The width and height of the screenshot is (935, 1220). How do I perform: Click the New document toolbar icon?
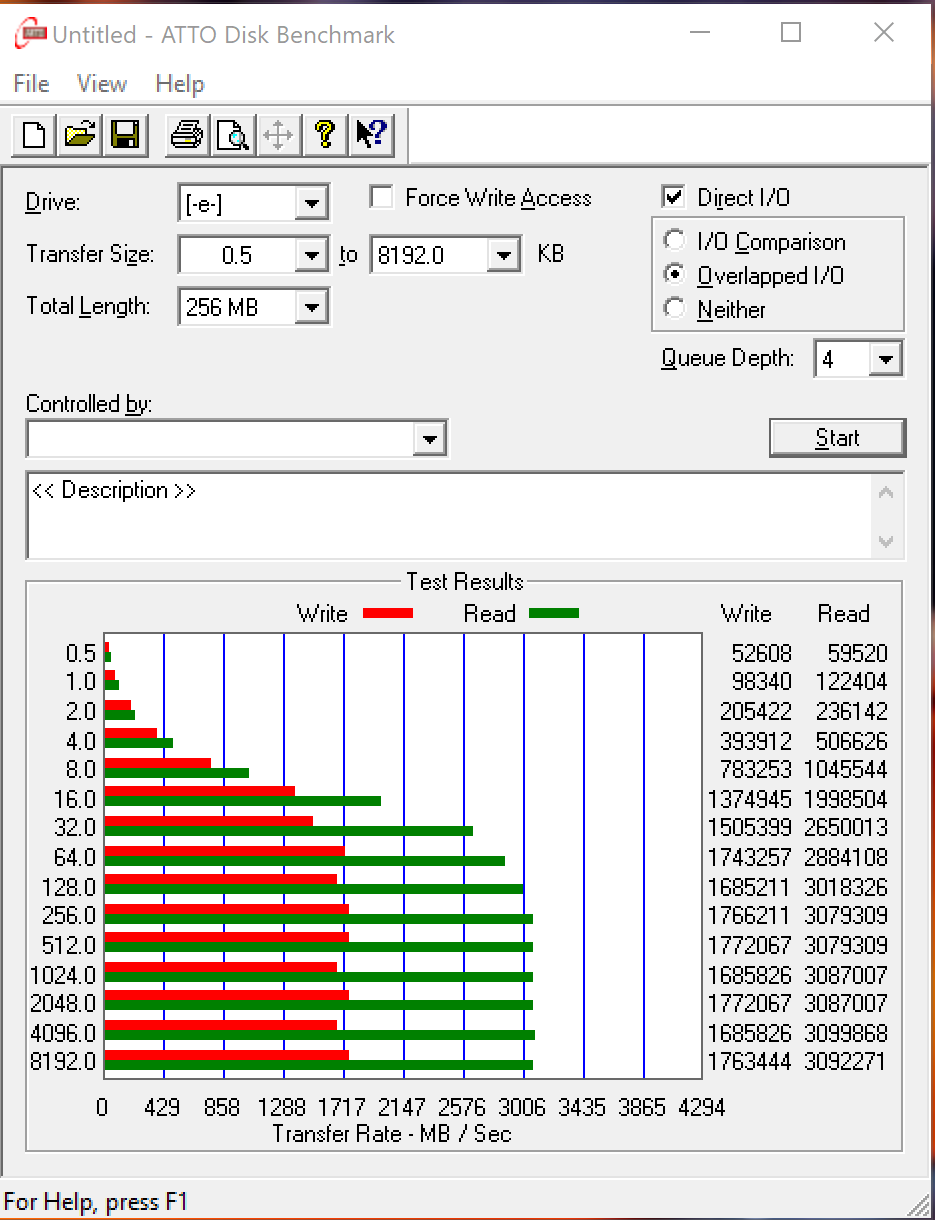click(x=34, y=134)
